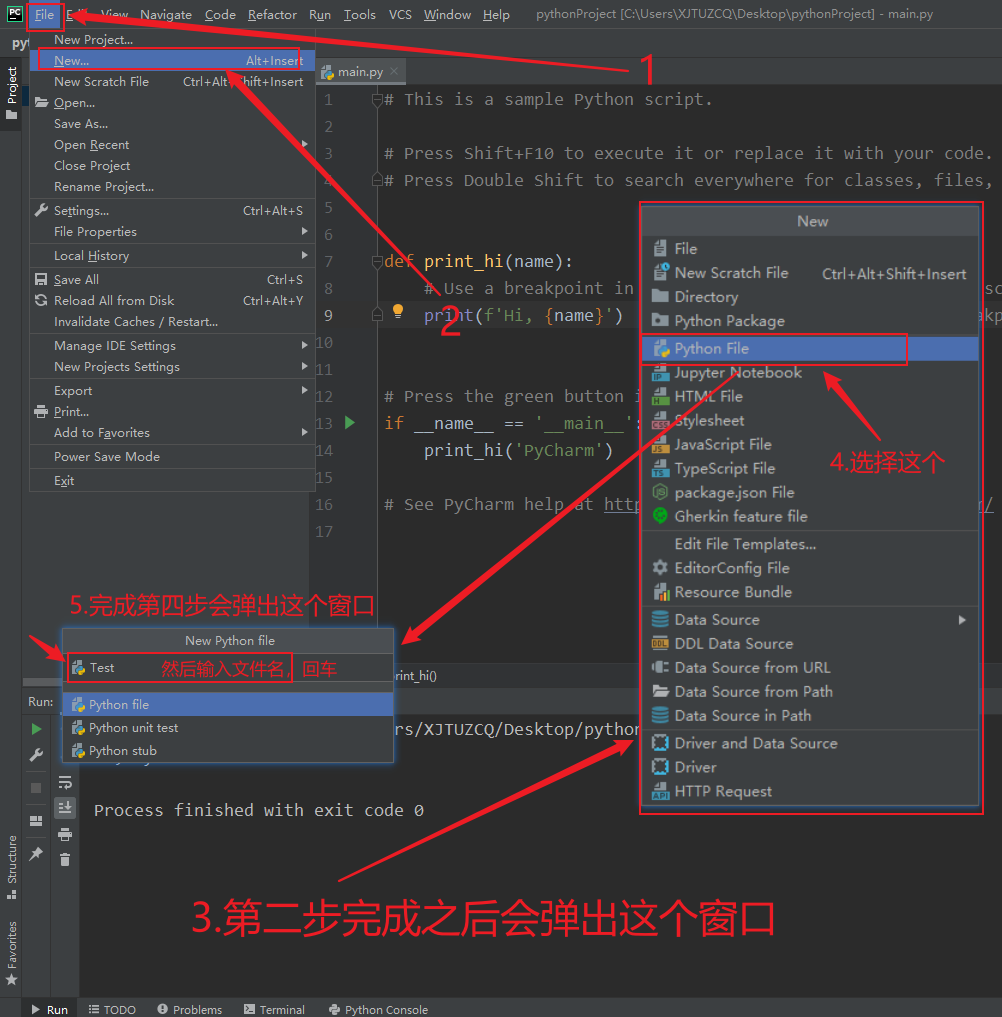The height and width of the screenshot is (1017, 1002).
Task: Select HTML File in New popup
Action: [x=810, y=396]
